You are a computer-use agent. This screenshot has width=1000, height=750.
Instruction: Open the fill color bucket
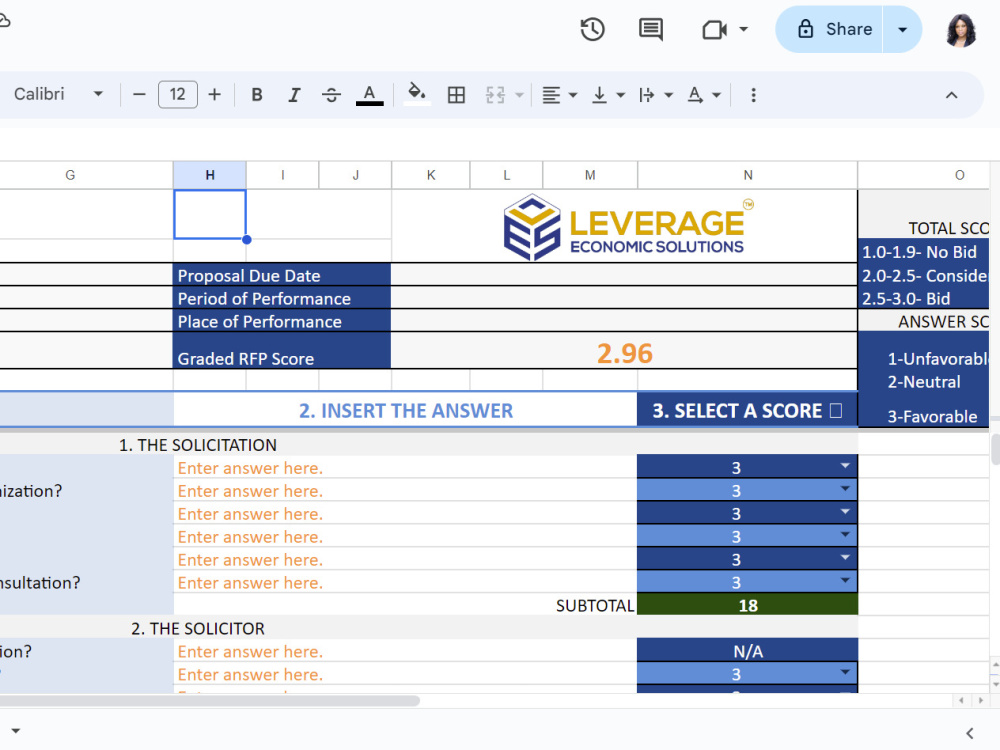click(417, 93)
